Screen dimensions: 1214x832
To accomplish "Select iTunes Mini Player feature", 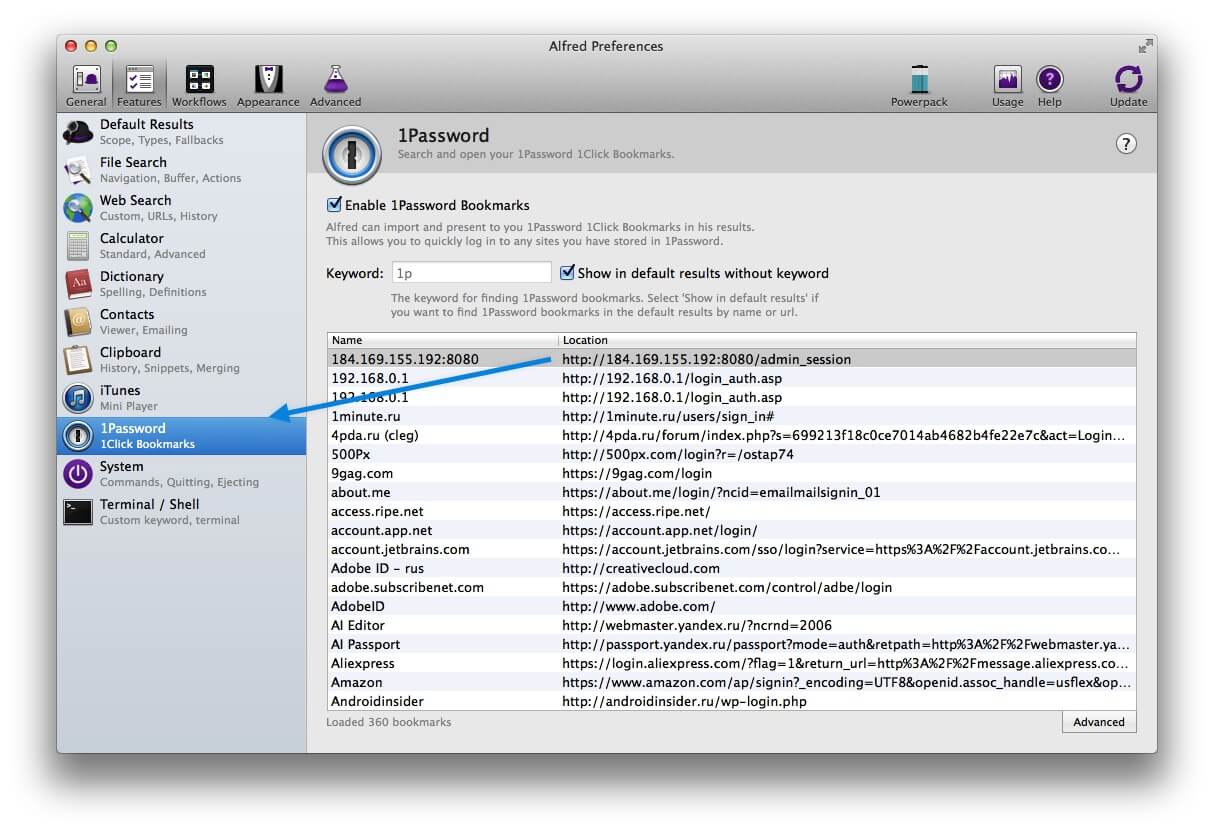I will pos(181,398).
